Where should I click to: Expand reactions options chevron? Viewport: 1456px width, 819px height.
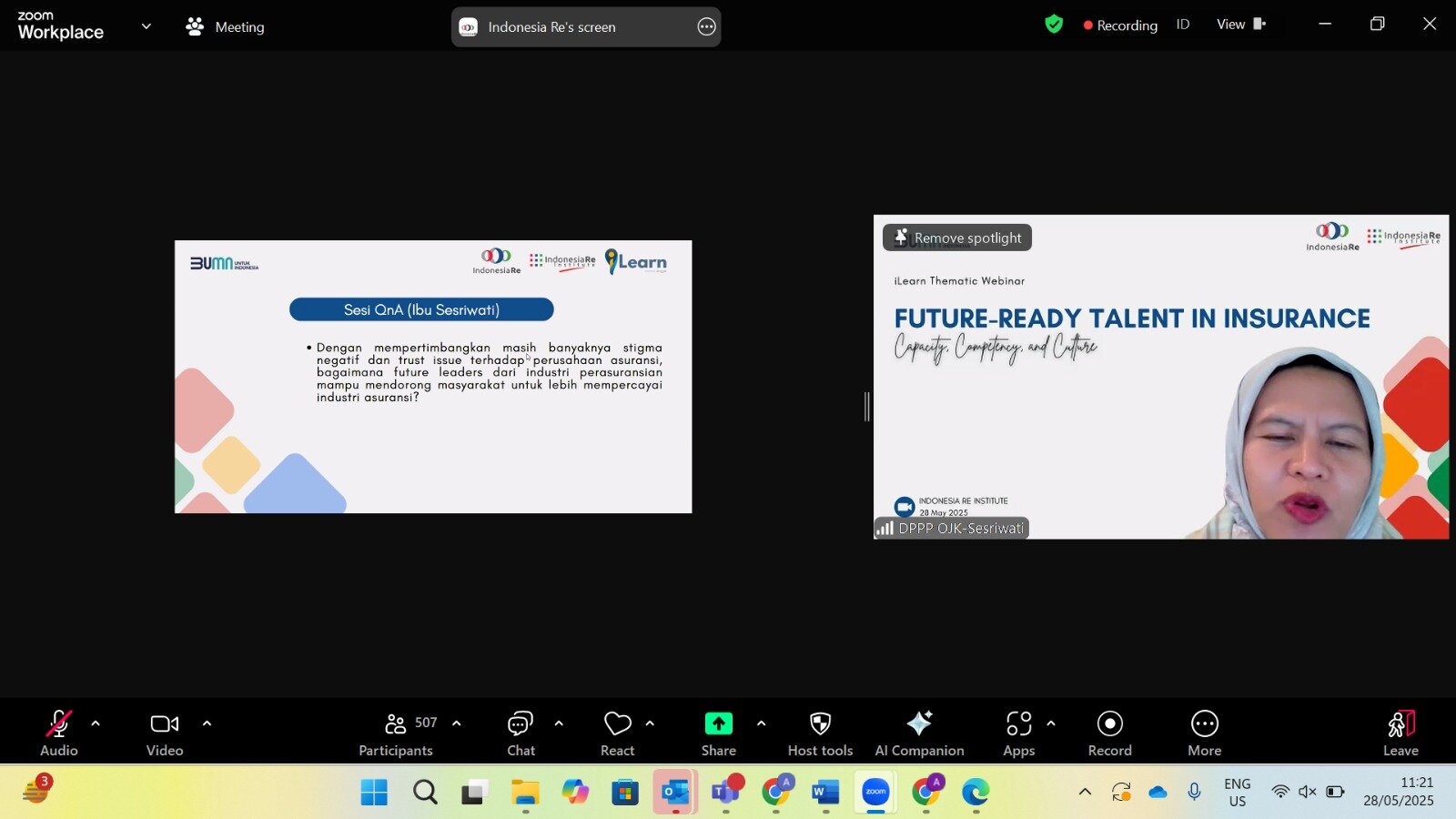[x=650, y=723]
